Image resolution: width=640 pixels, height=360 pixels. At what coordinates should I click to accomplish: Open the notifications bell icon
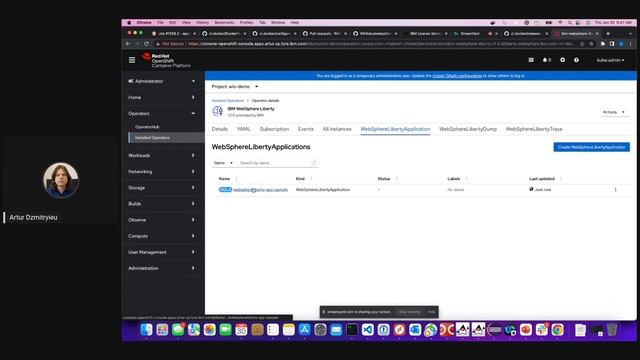547,60
